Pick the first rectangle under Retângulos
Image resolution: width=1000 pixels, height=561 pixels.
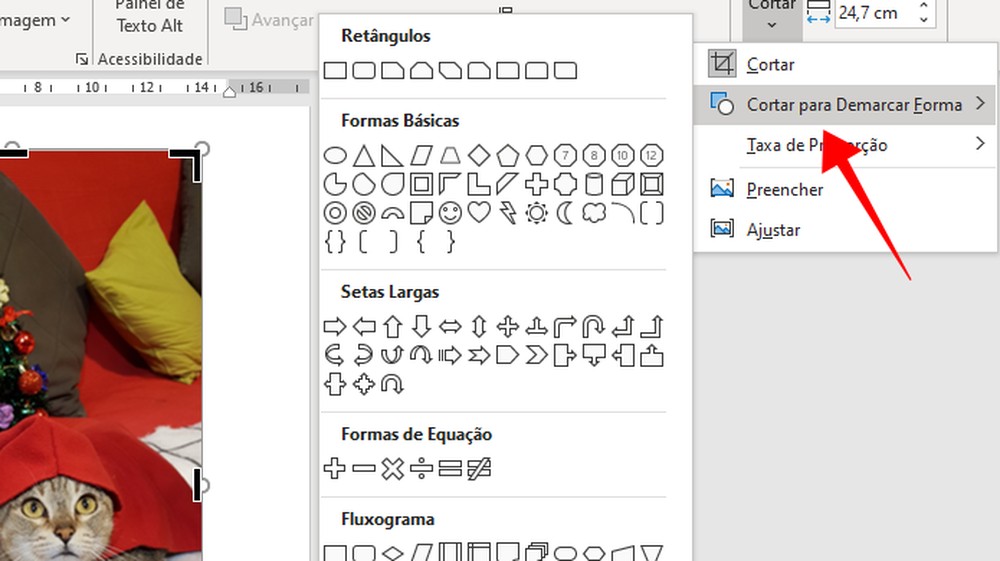click(x=335, y=71)
